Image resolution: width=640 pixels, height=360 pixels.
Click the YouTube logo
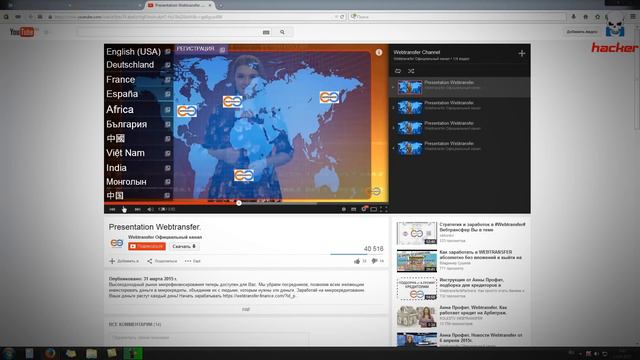pos(22,32)
